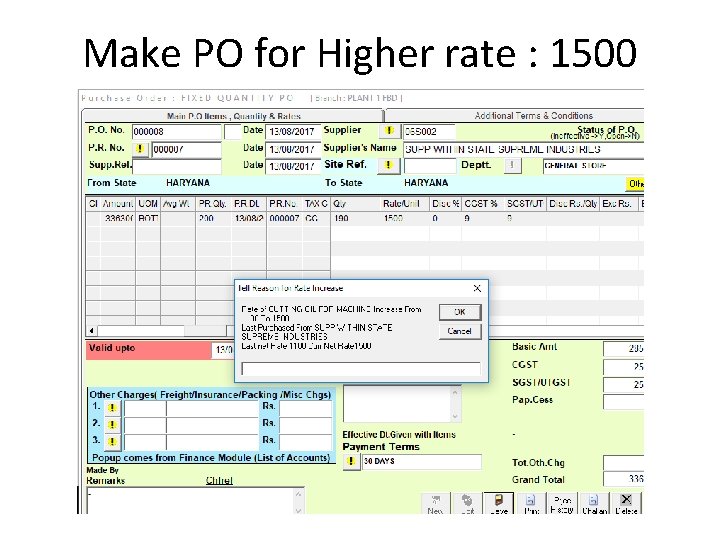The width and height of the screenshot is (720, 540).
Task: Open the Other Charges row 2 lookup
Action: click(112, 425)
